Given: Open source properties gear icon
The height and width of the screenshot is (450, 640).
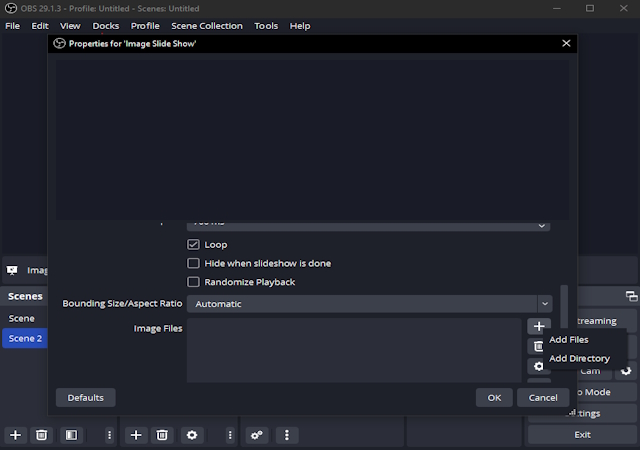Looking at the screenshot, I should pos(191,435).
